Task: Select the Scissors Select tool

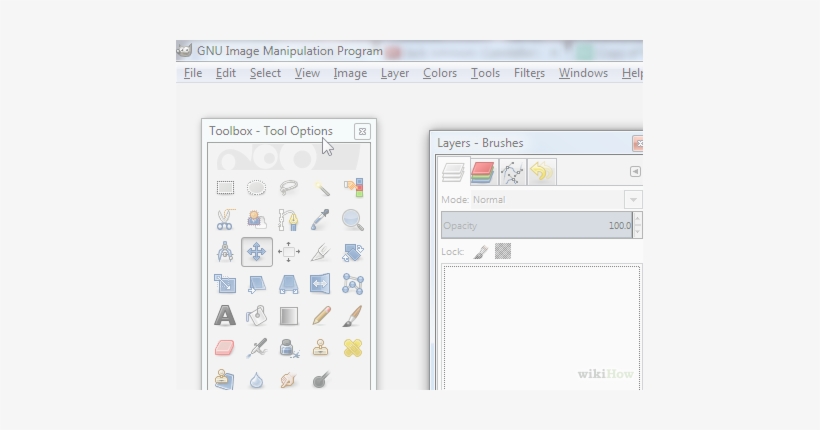Action: pyautogui.click(x=225, y=220)
